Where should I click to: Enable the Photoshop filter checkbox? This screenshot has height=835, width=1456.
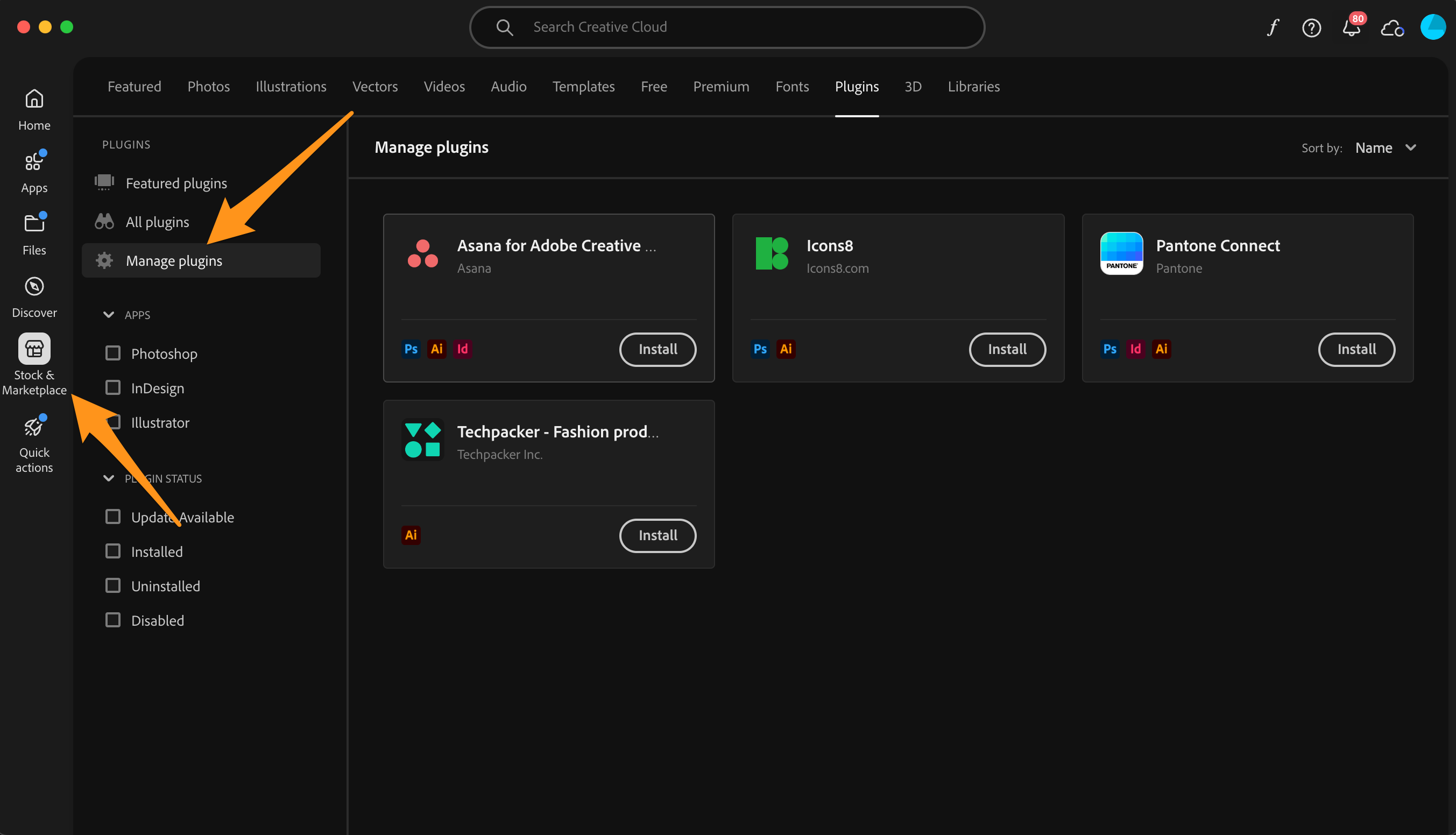point(113,353)
